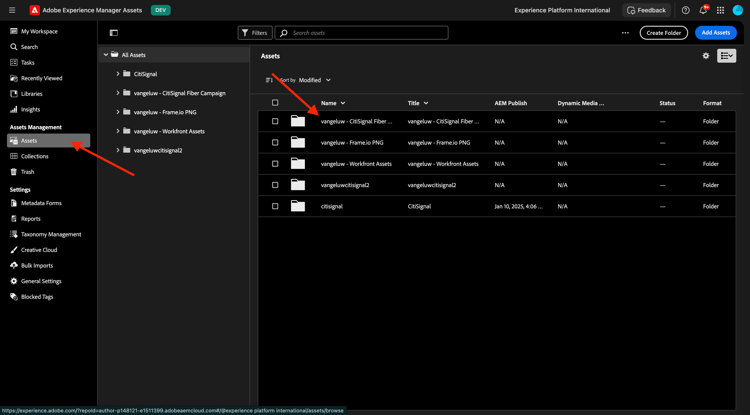Open the notifications bell icon
The image size is (750, 415).
click(x=703, y=10)
